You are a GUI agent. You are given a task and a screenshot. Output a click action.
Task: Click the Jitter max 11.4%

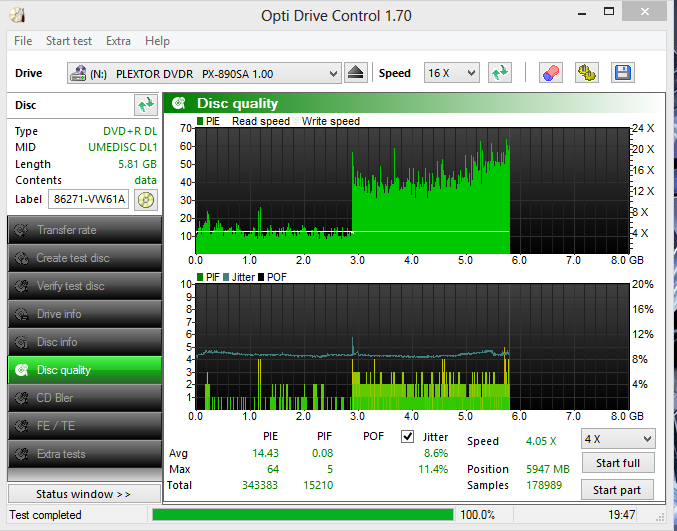coord(433,469)
